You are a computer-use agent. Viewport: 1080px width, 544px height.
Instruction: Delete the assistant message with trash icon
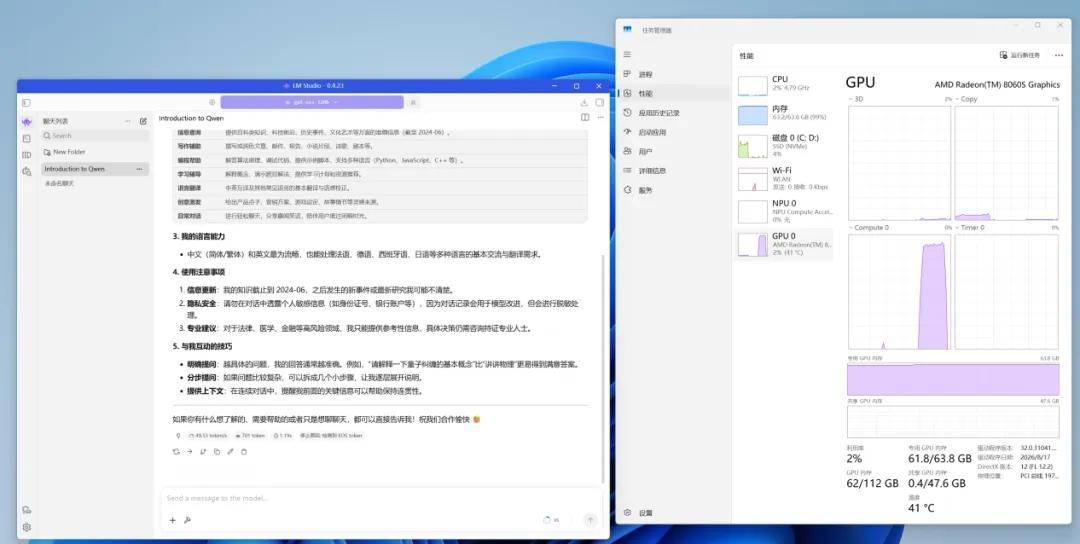coord(244,452)
